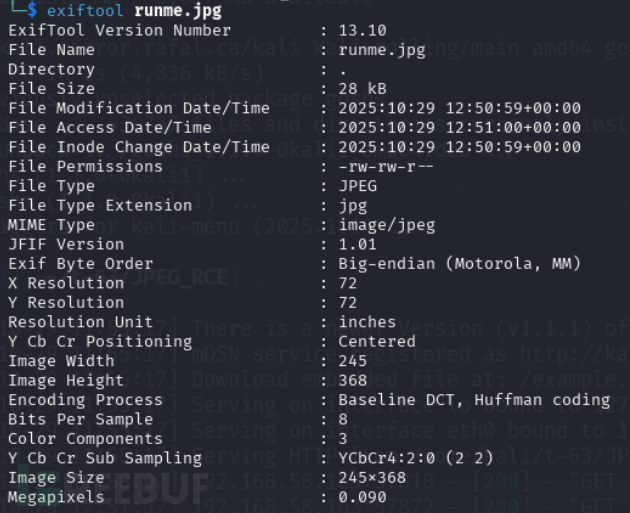Click the Big-endian (Motorola, MM) text
The height and width of the screenshot is (513, 630).
point(459,264)
